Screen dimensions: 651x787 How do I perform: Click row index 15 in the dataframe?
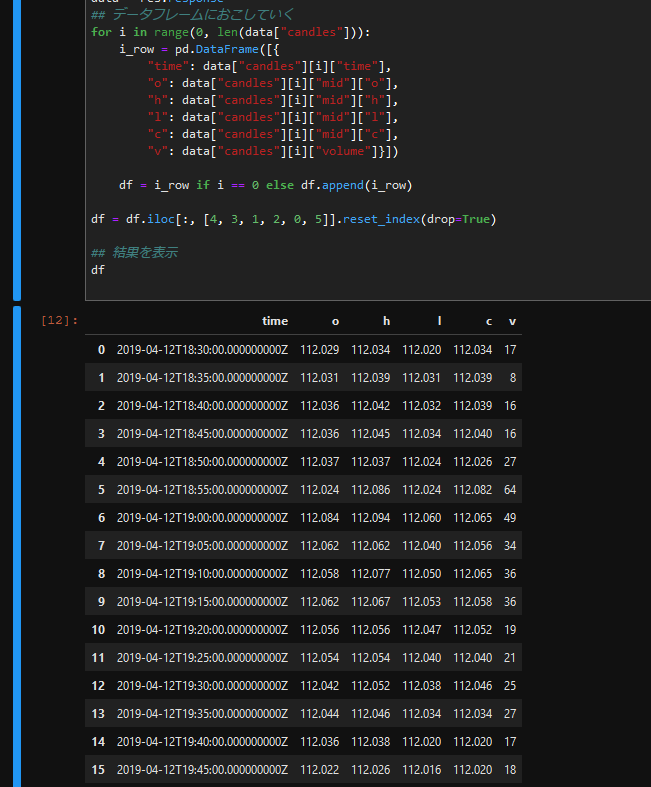(x=98, y=770)
